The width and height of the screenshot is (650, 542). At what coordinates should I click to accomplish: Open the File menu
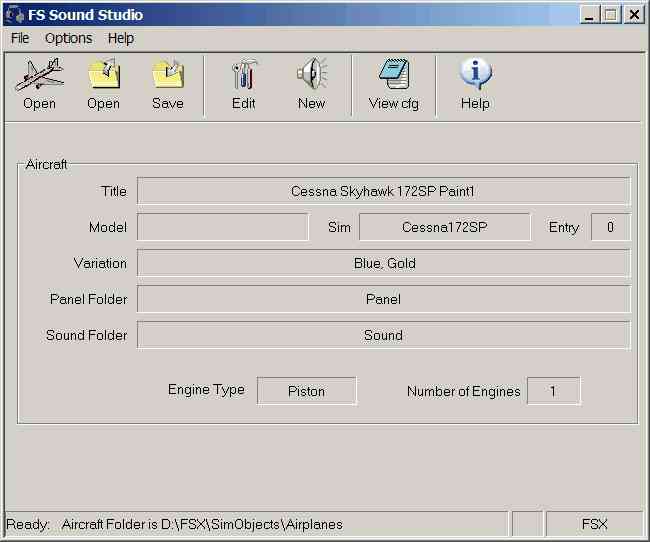point(20,38)
